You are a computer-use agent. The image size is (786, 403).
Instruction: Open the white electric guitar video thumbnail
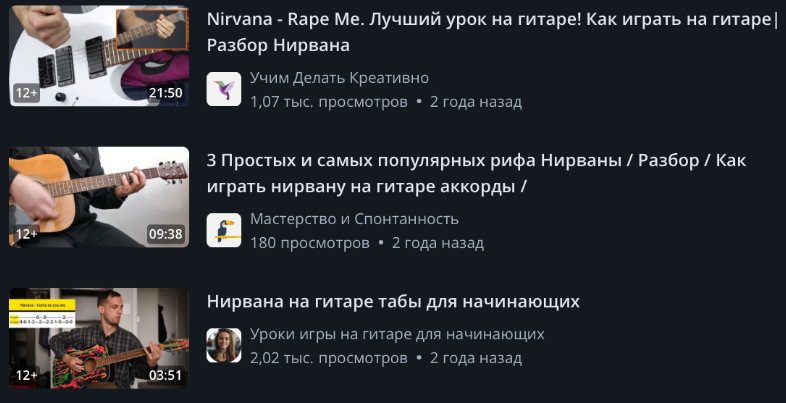pyautogui.click(x=99, y=56)
